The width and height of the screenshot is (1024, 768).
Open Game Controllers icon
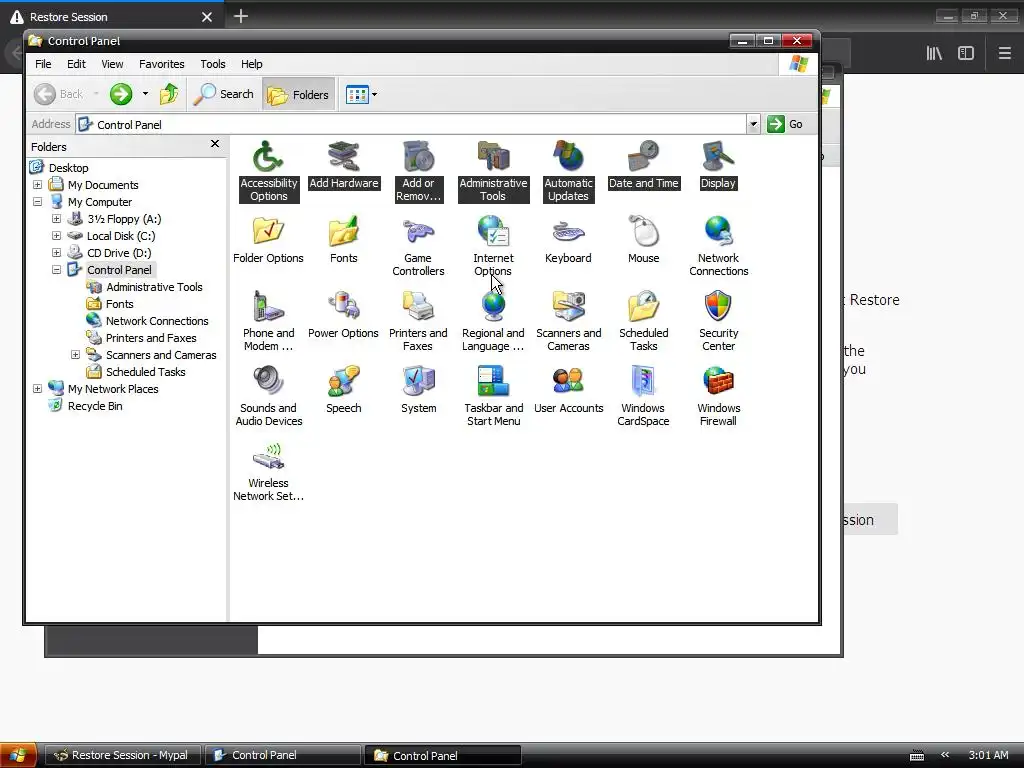pyautogui.click(x=418, y=246)
